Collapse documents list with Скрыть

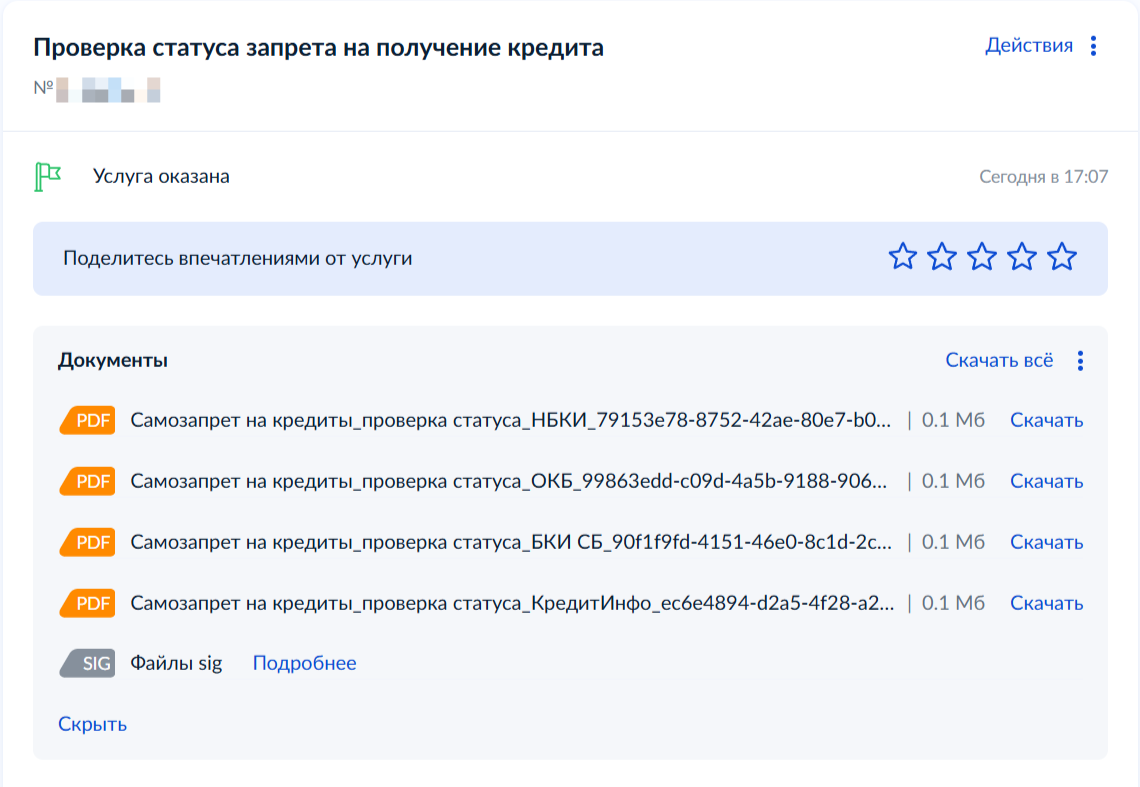(x=92, y=724)
